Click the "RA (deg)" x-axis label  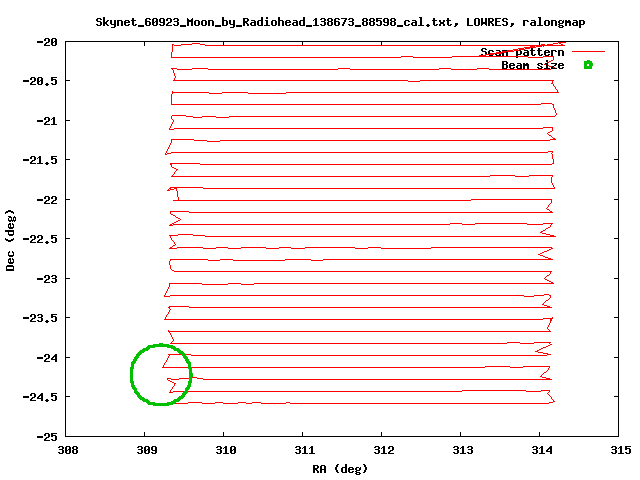340,469
